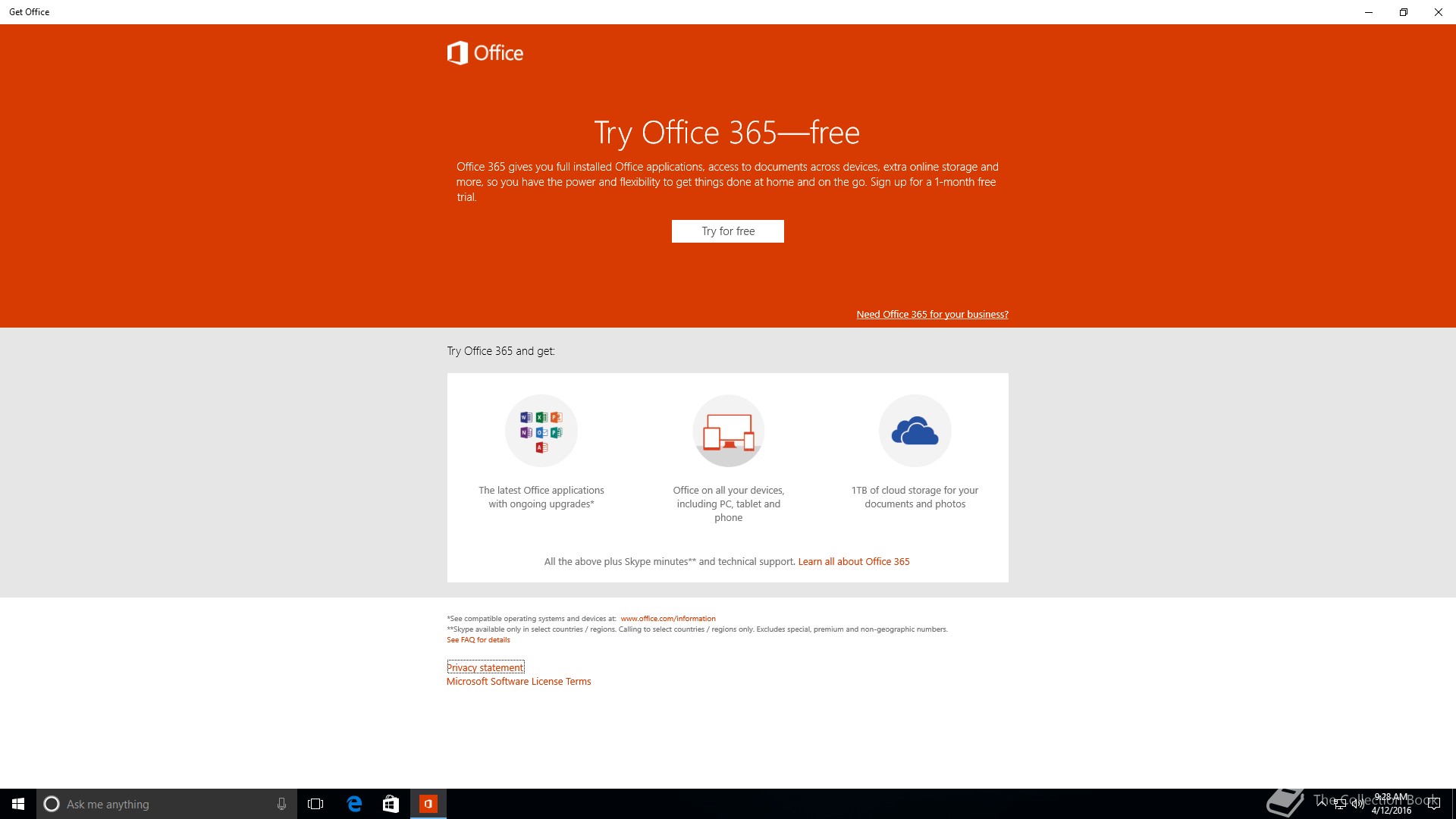Open the Windows Start menu
1456x819 pixels.
18,804
